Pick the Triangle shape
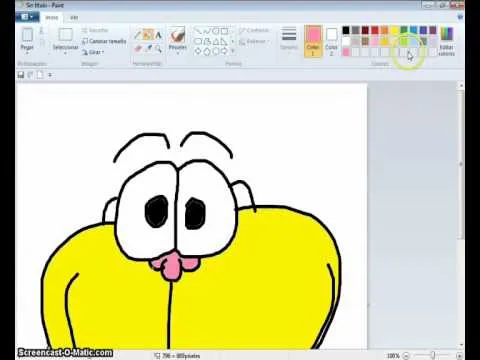The image size is (480, 360). click(x=215, y=41)
